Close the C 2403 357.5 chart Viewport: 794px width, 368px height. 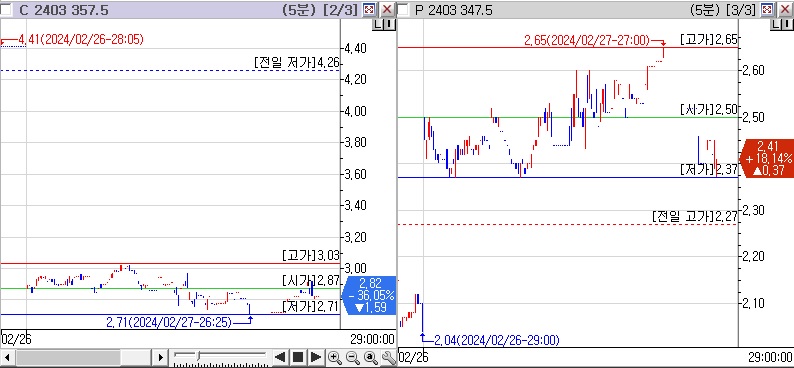pyautogui.click(x=387, y=9)
